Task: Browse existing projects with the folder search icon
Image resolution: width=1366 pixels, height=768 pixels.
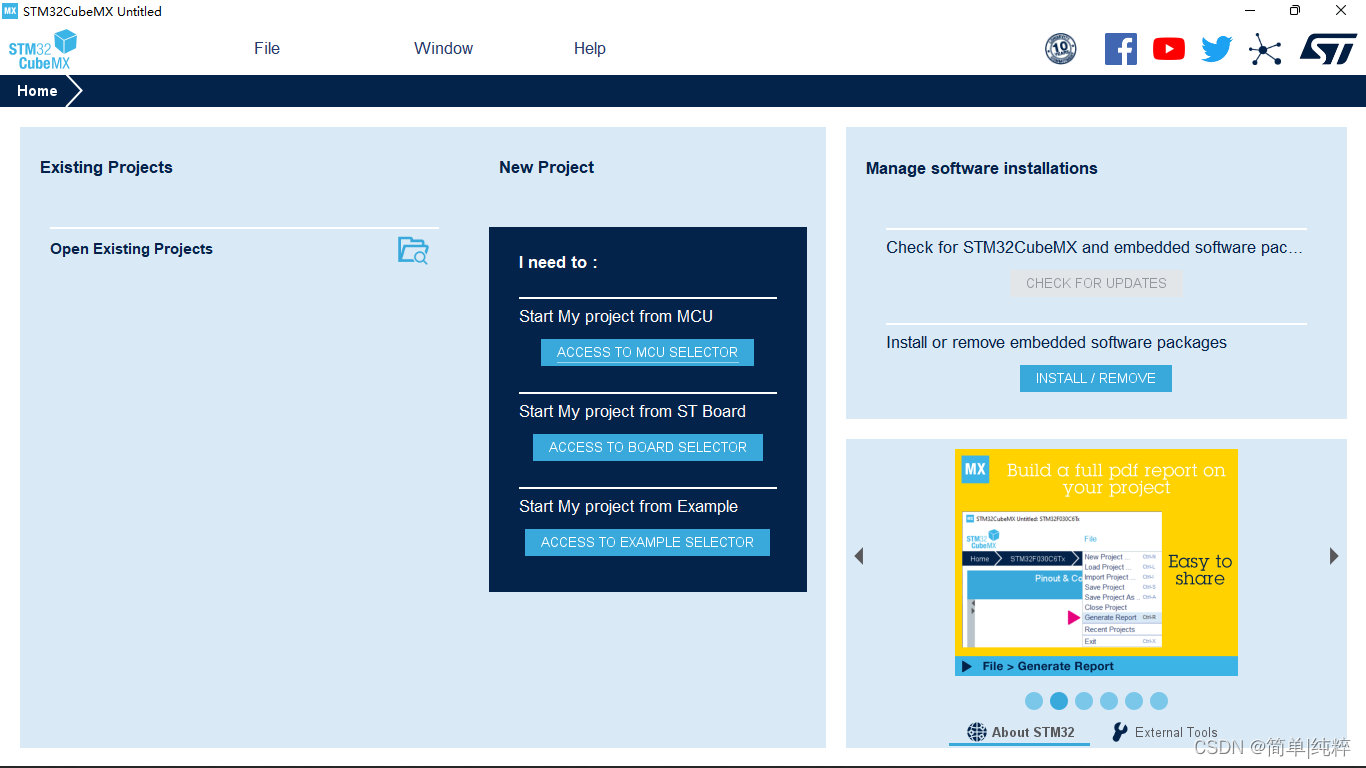Action: pyautogui.click(x=413, y=250)
